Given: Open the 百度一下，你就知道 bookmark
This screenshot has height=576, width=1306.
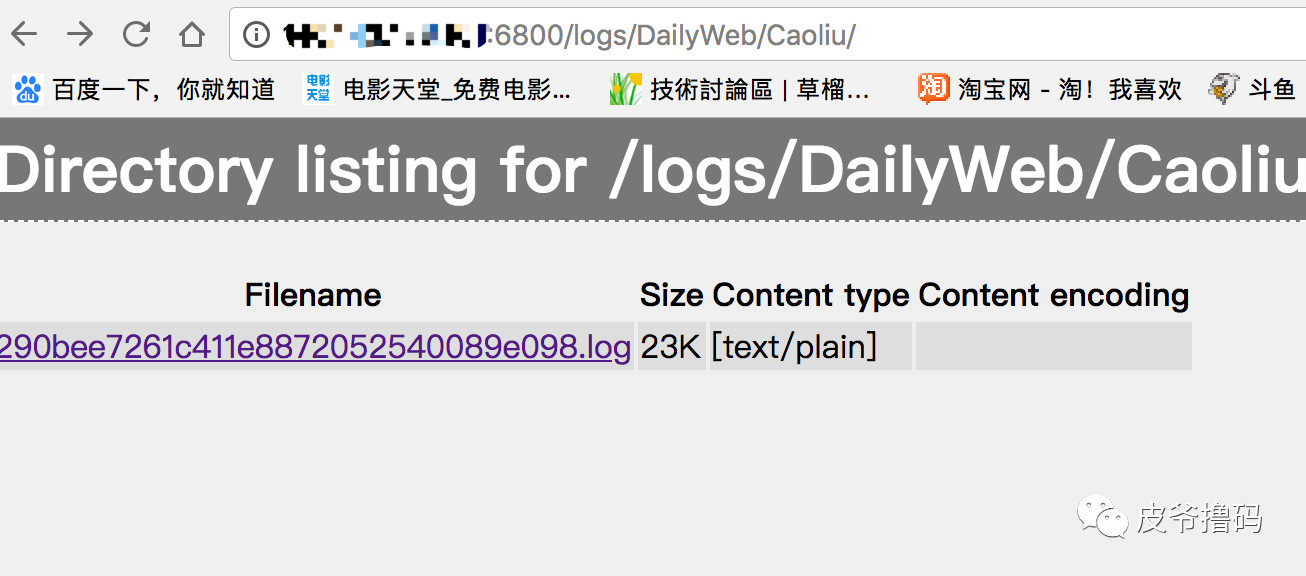Looking at the screenshot, I should [164, 90].
